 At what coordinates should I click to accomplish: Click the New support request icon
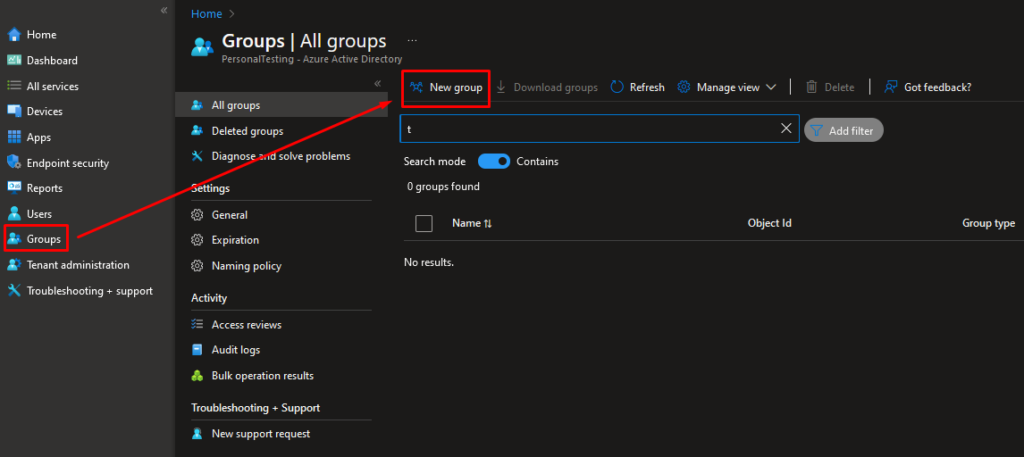pos(197,433)
